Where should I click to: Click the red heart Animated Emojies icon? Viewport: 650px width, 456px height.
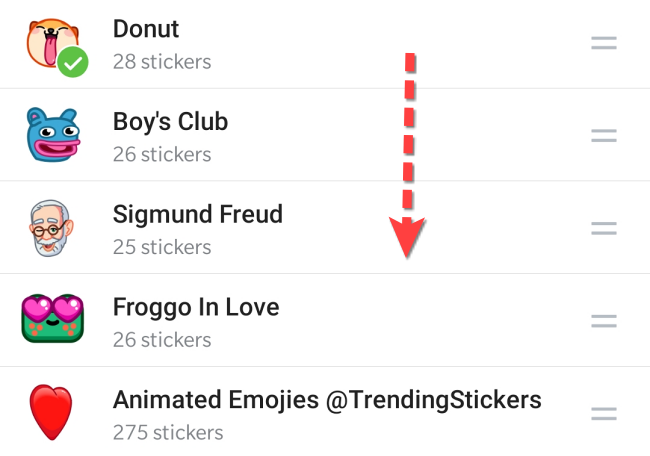[x=51, y=413]
